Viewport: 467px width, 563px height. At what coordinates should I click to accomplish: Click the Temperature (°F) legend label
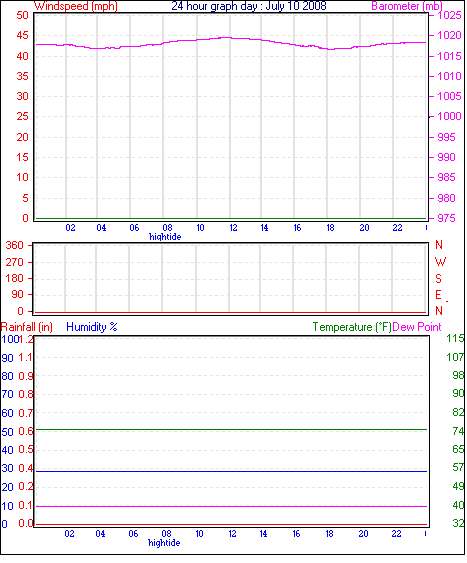pyautogui.click(x=352, y=327)
